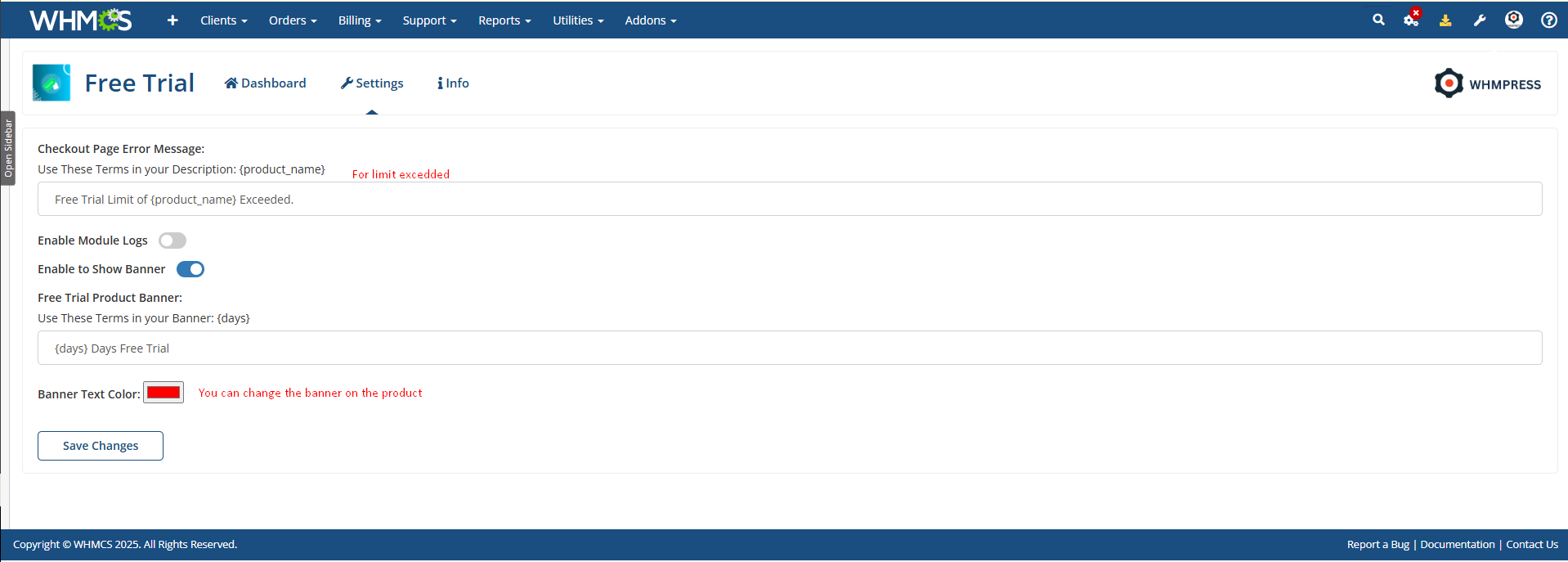Image resolution: width=1568 pixels, height=562 pixels.
Task: Open the Addons dropdown menu
Action: click(650, 20)
